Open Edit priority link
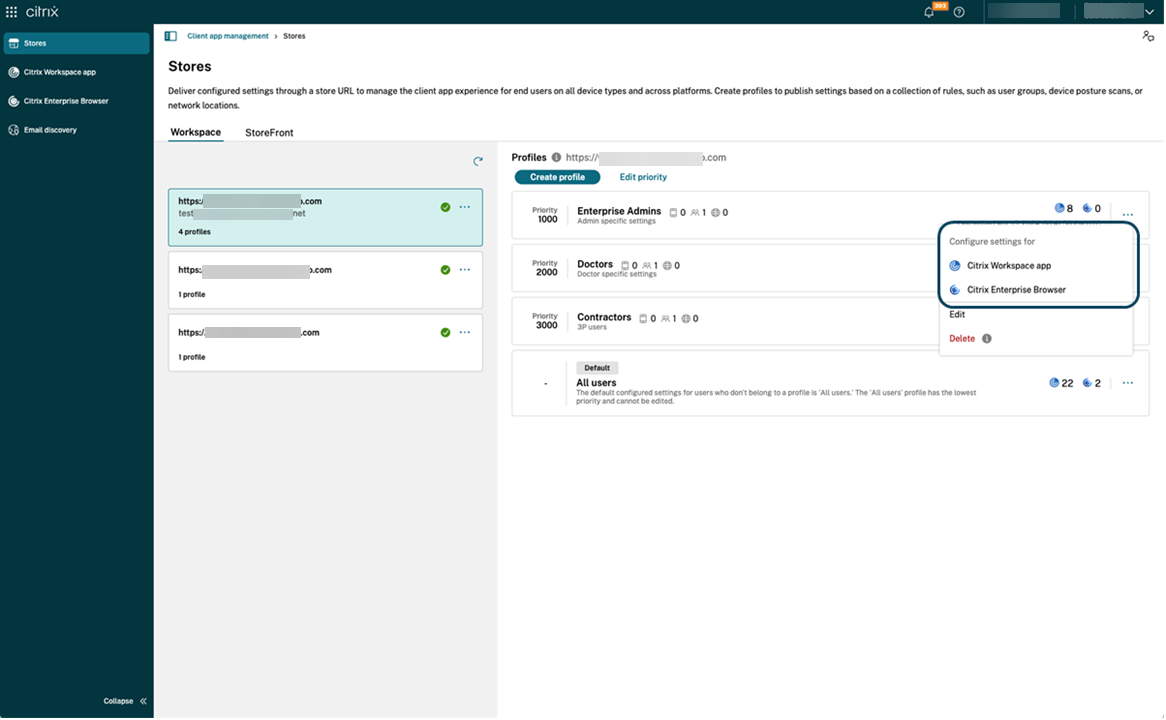 click(643, 177)
